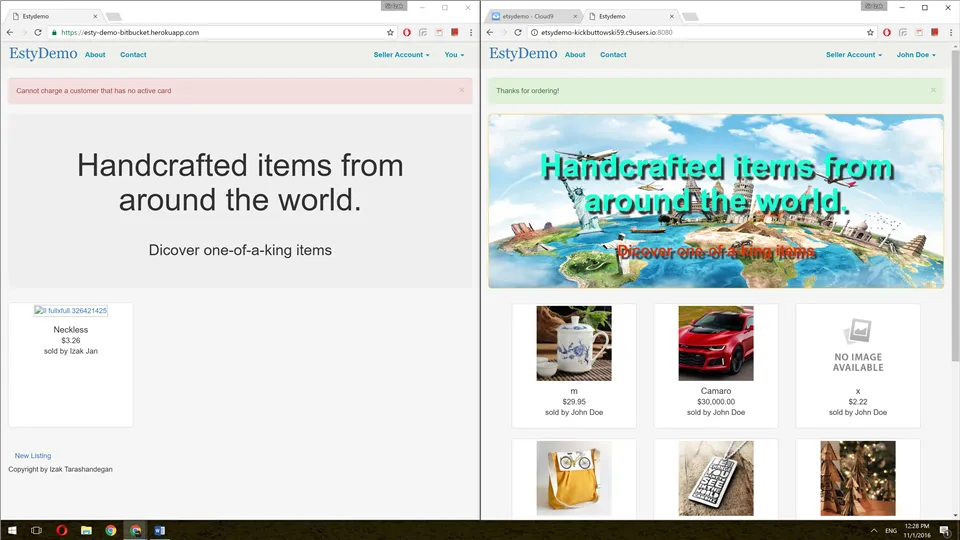This screenshot has height=540, width=960.
Task: Expand Seller Account dropdown in left window
Action: (x=402, y=54)
